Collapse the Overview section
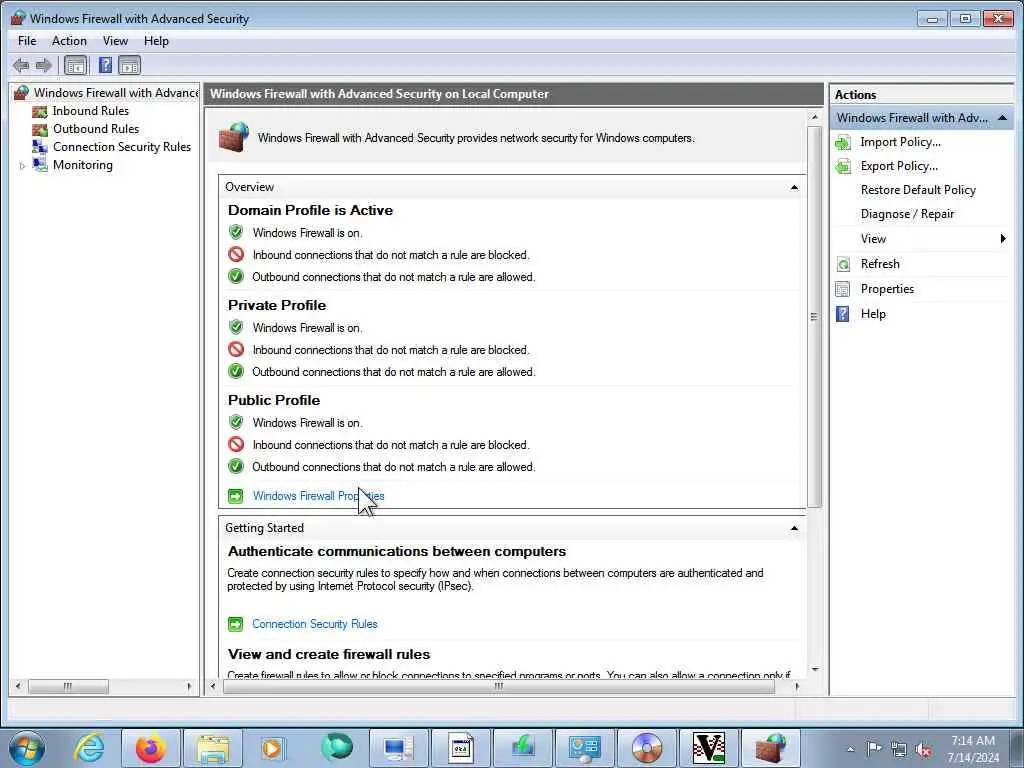Viewport: 1024px width, 768px height. coord(794,187)
